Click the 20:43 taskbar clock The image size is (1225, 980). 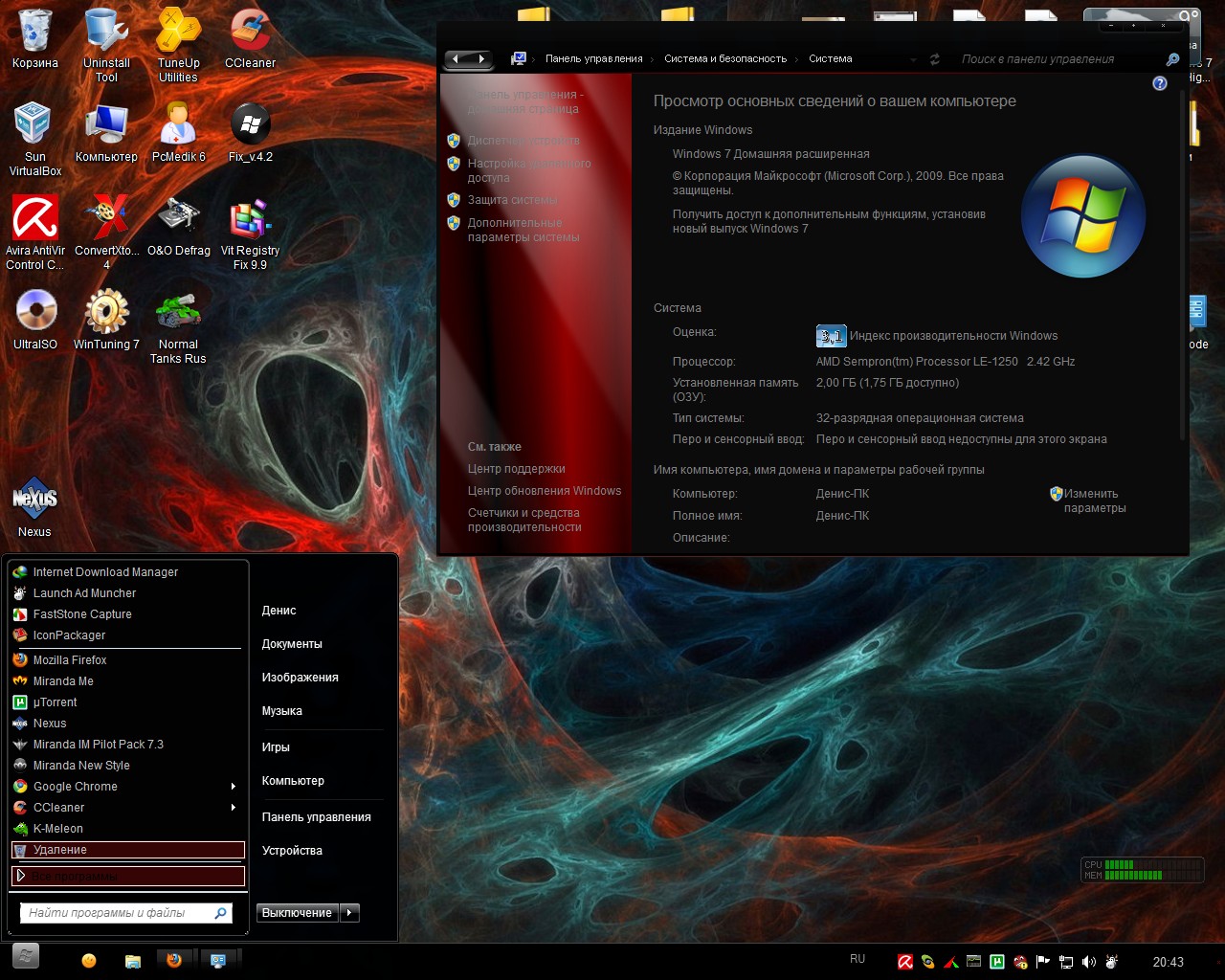pyautogui.click(x=1168, y=963)
